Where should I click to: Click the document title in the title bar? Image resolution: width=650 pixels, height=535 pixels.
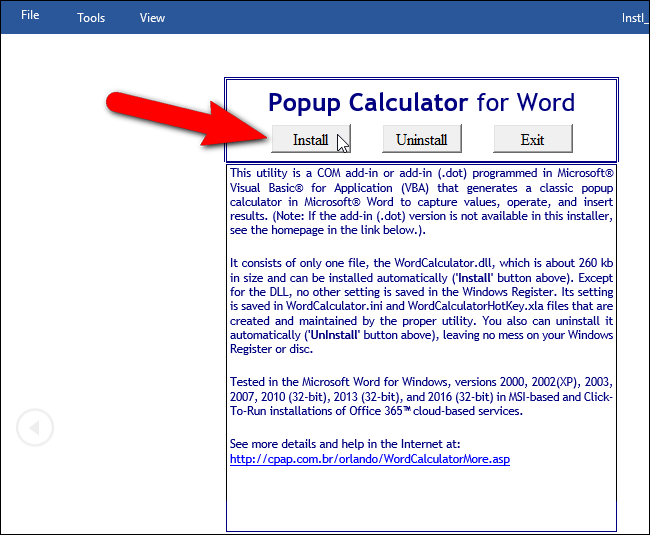[635, 18]
